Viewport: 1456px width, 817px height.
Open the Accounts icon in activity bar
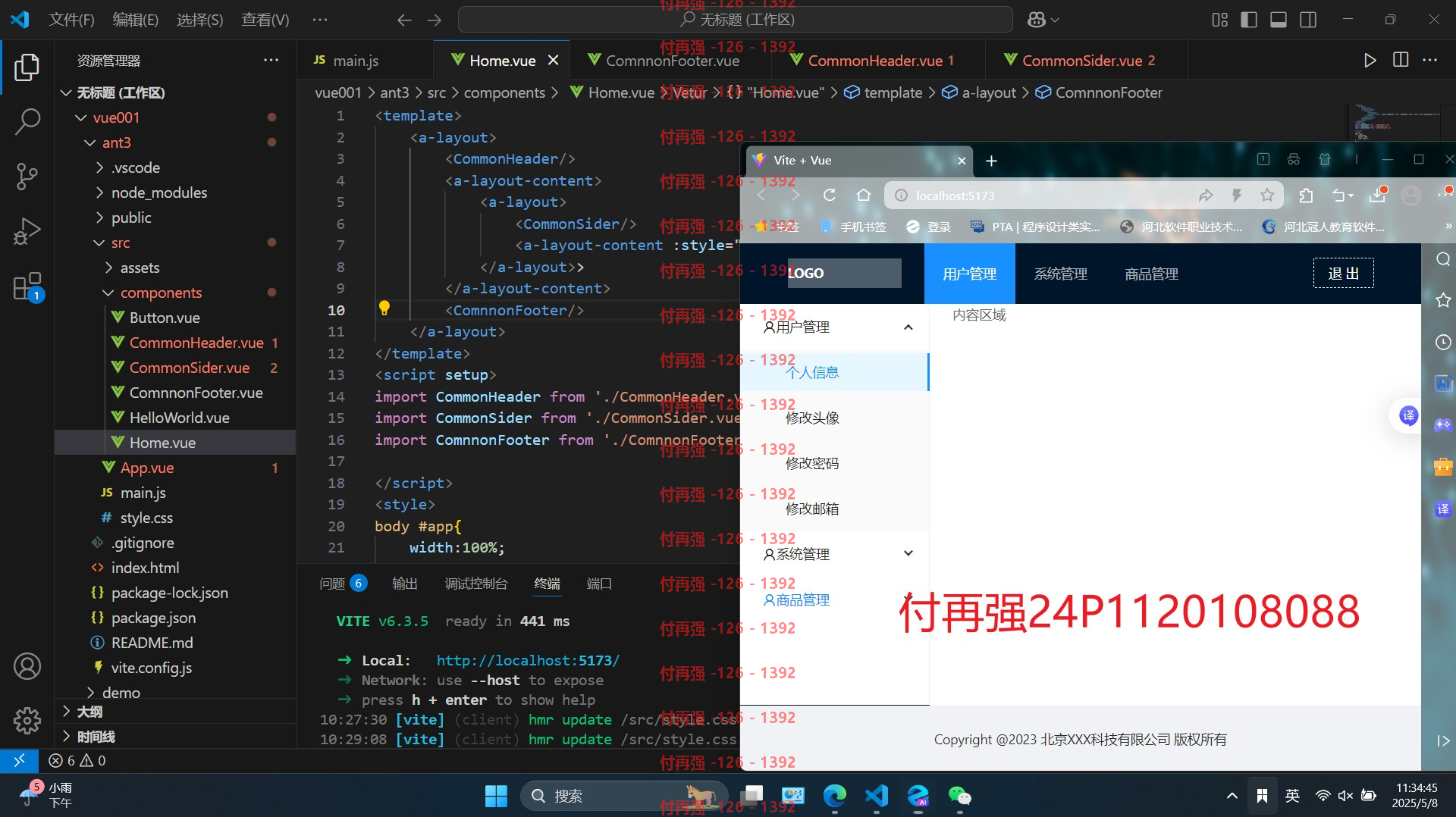(27, 666)
